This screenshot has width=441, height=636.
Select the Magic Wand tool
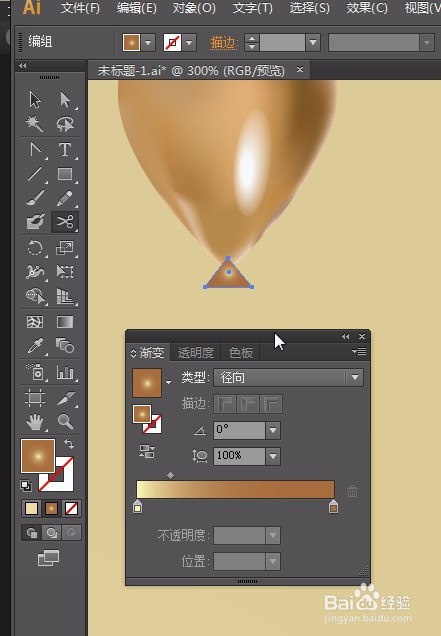[x=35, y=124]
